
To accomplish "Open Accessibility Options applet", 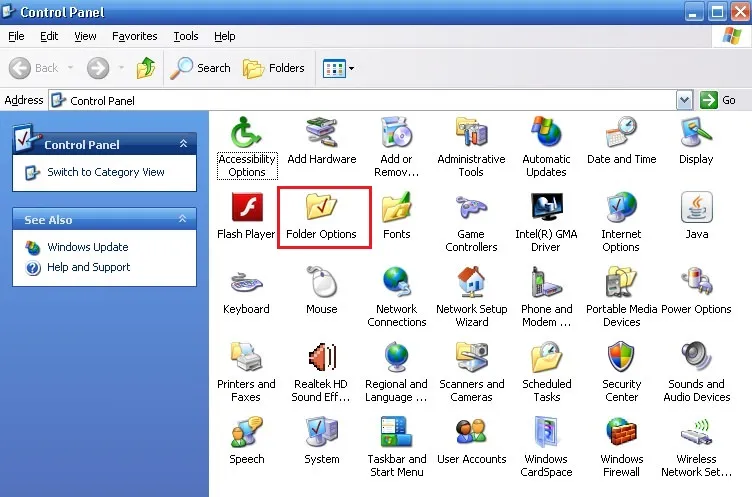I will (247, 147).
